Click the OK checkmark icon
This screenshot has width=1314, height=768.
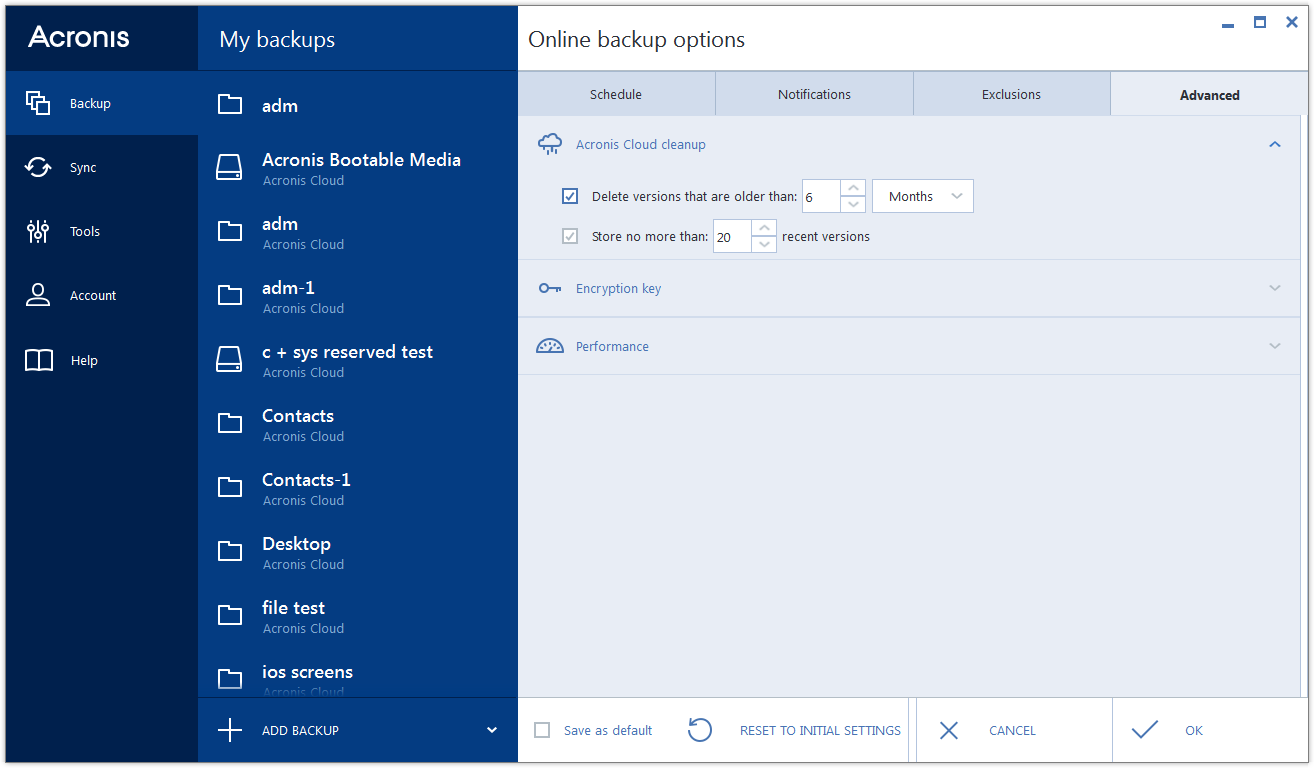1145,730
